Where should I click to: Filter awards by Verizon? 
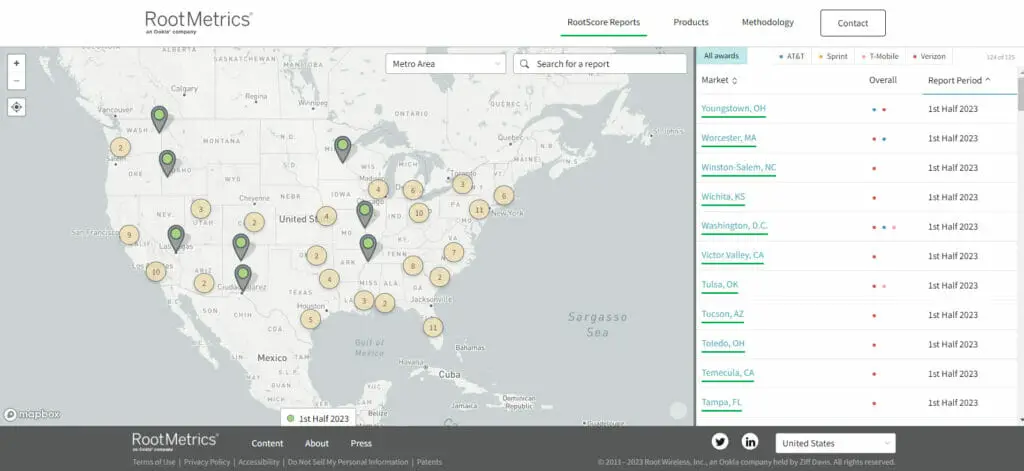click(x=929, y=56)
